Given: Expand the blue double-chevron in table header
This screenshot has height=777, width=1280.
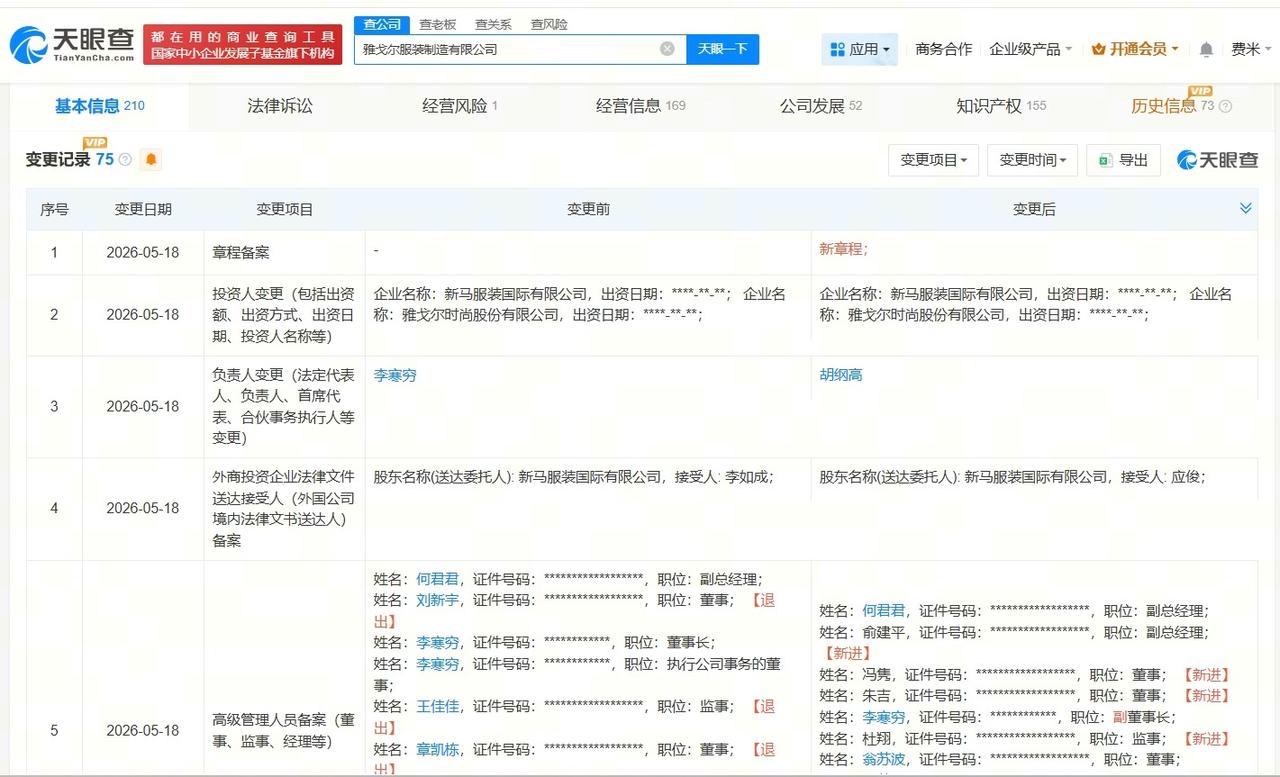Looking at the screenshot, I should (x=1245, y=208).
